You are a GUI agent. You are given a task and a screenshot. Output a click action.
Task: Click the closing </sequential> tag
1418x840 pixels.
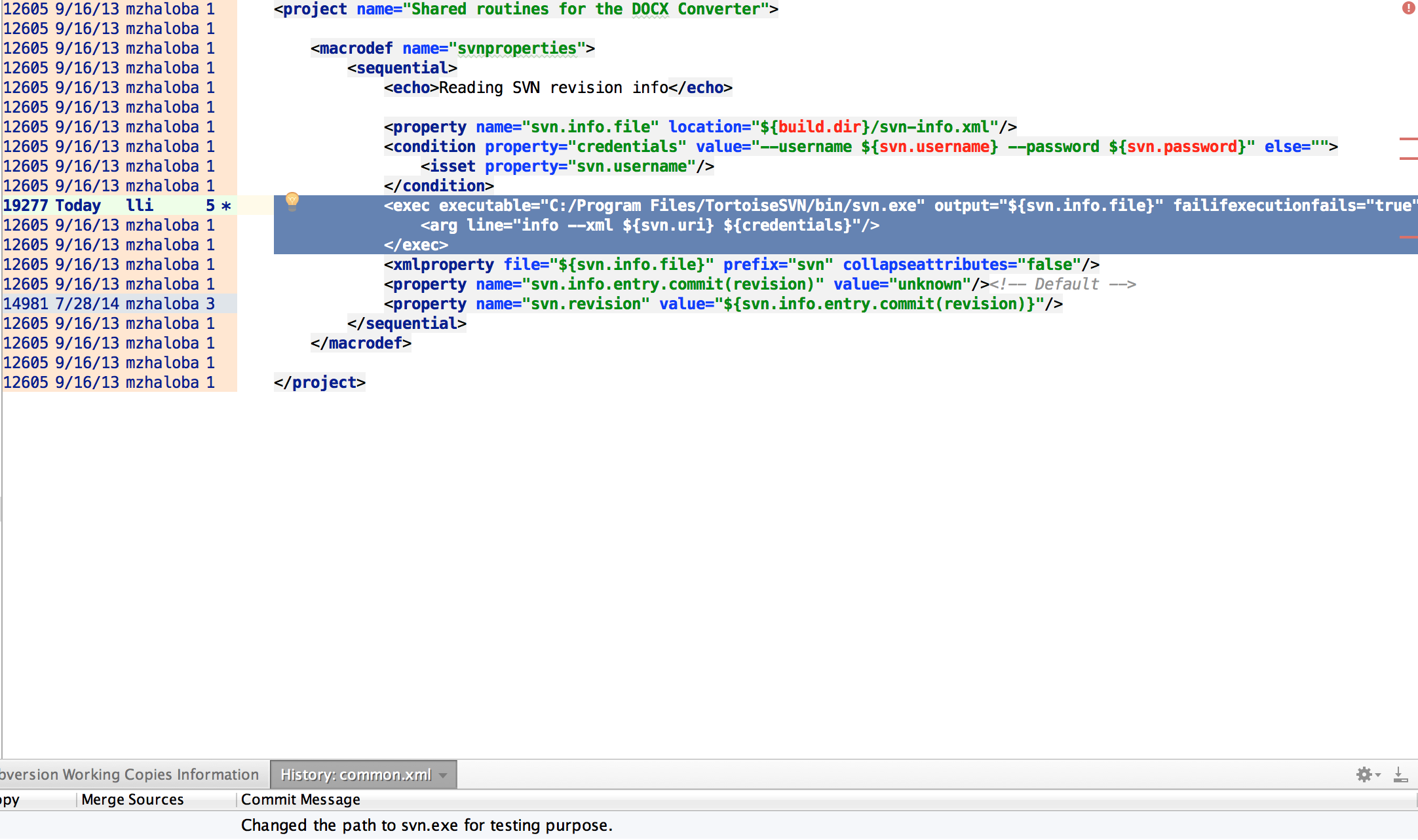pos(407,323)
